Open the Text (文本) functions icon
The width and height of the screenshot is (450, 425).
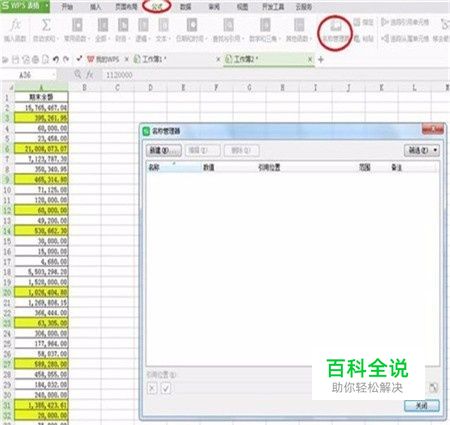coord(163,25)
